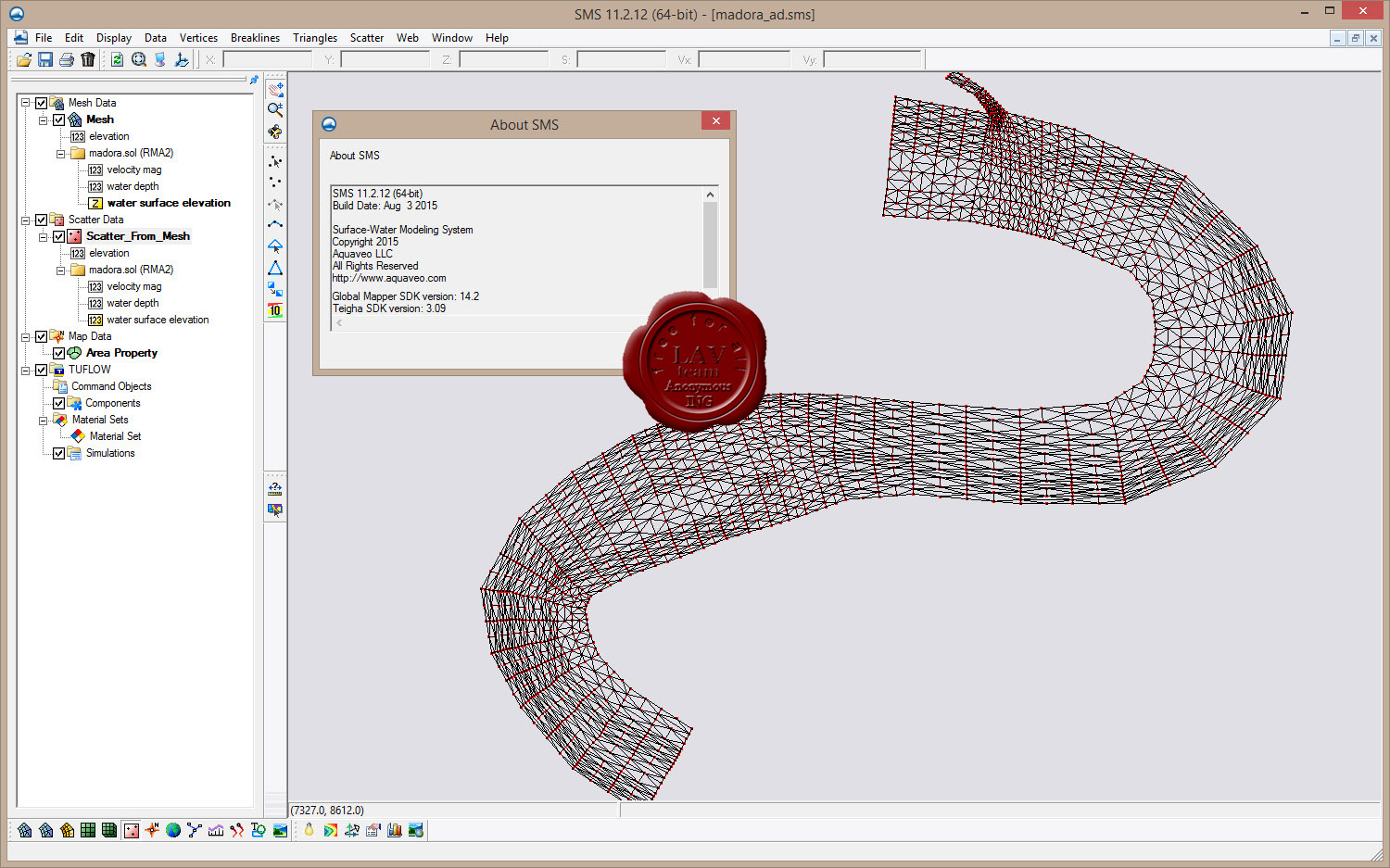Image resolution: width=1390 pixels, height=868 pixels.
Task: Select Command Objects tree item
Action: pos(111,386)
